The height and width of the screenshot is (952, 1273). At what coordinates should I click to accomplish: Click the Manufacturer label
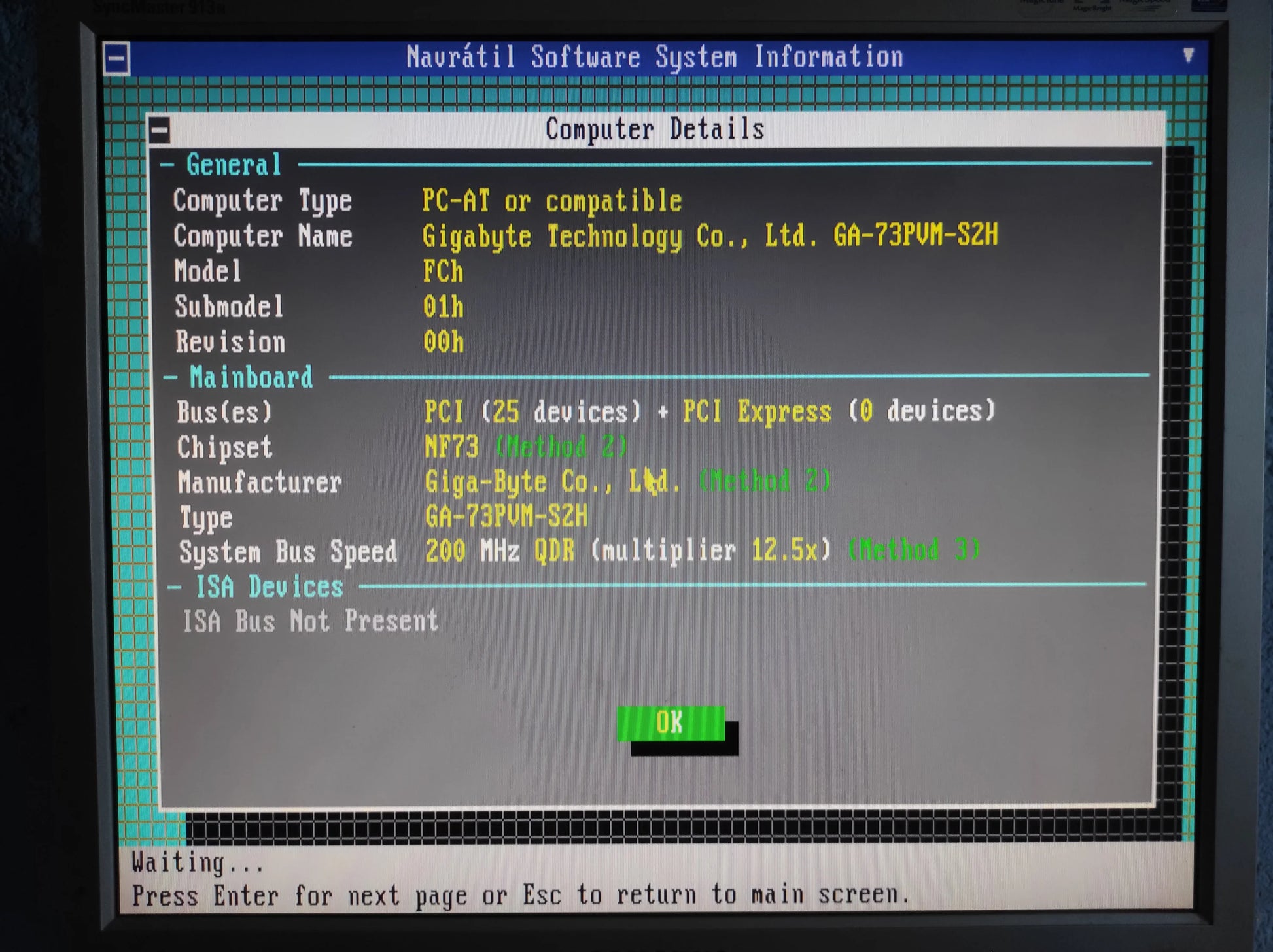click(x=260, y=483)
